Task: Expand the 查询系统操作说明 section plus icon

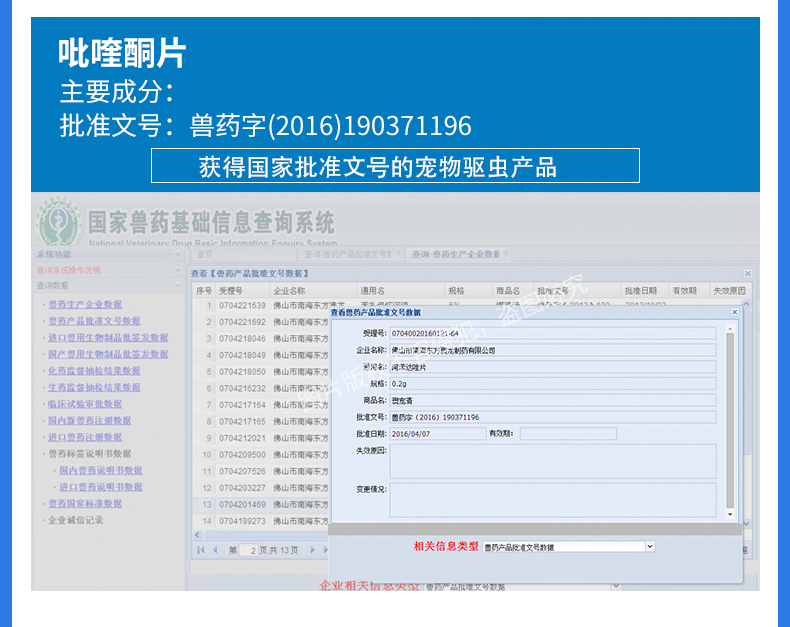Action: (x=177, y=270)
